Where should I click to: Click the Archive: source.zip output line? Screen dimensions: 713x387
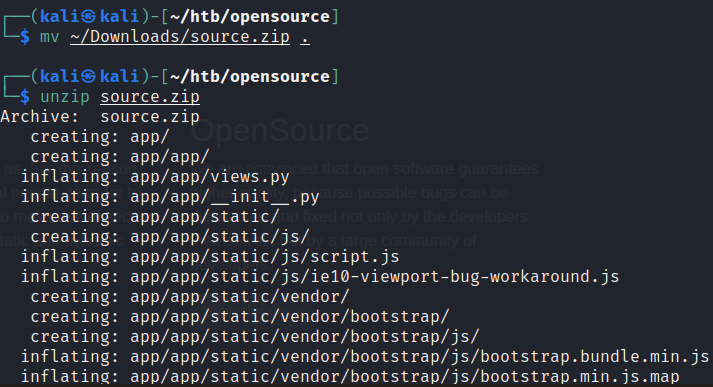pyautogui.click(x=100, y=116)
